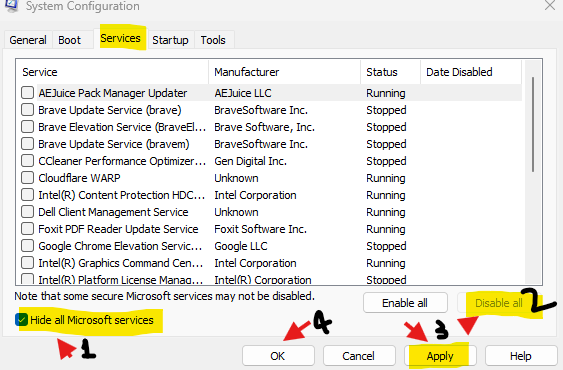Go to the Startup tab

tap(170, 40)
